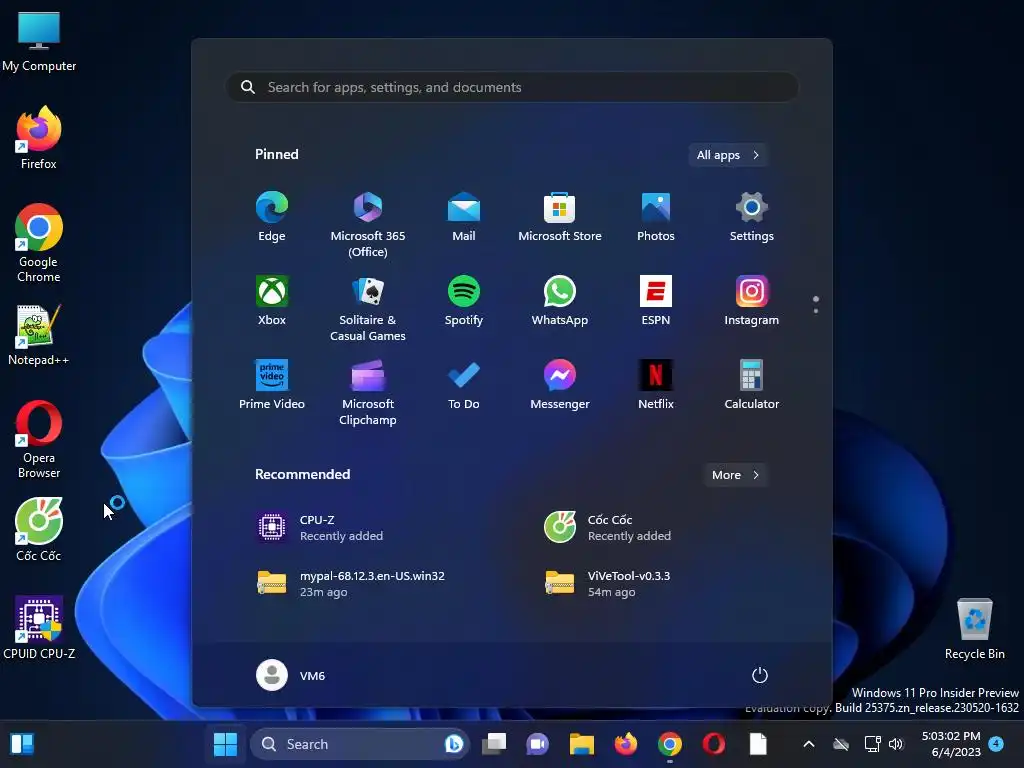Viewport: 1024px width, 768px height.
Task: Launch Spotify from pinned apps
Action: 464,300
